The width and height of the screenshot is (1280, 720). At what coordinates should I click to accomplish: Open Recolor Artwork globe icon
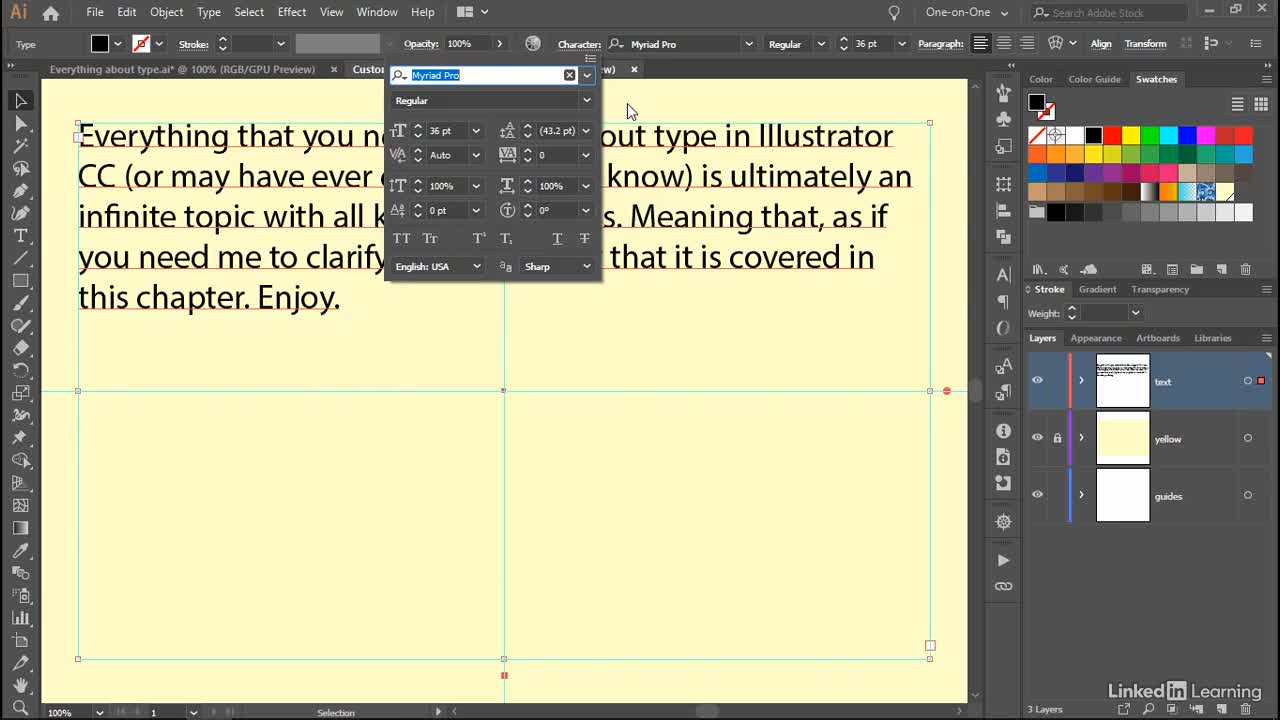coord(533,44)
